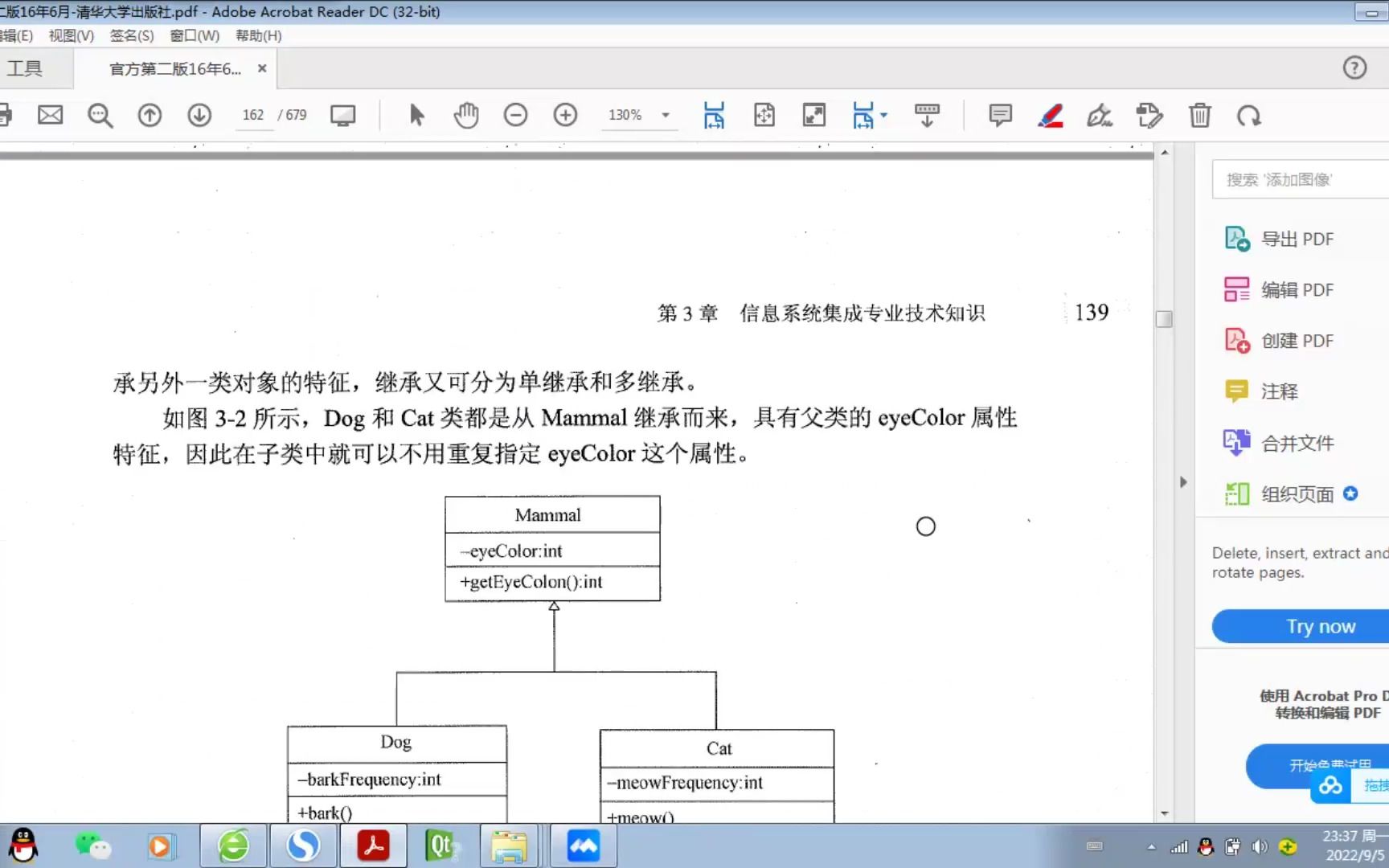This screenshot has height=868, width=1389.
Task: Click the Add sticky note comment icon
Action: [x=999, y=115]
